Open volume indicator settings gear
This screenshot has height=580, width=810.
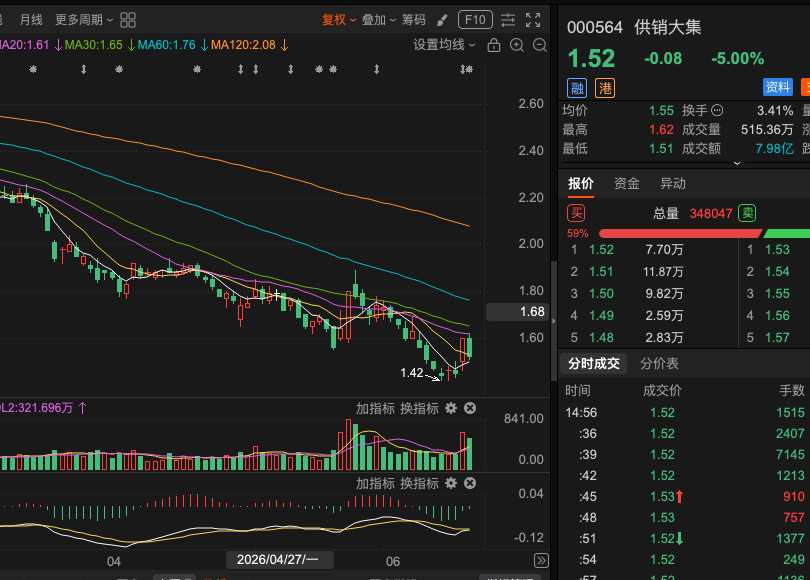point(451,409)
